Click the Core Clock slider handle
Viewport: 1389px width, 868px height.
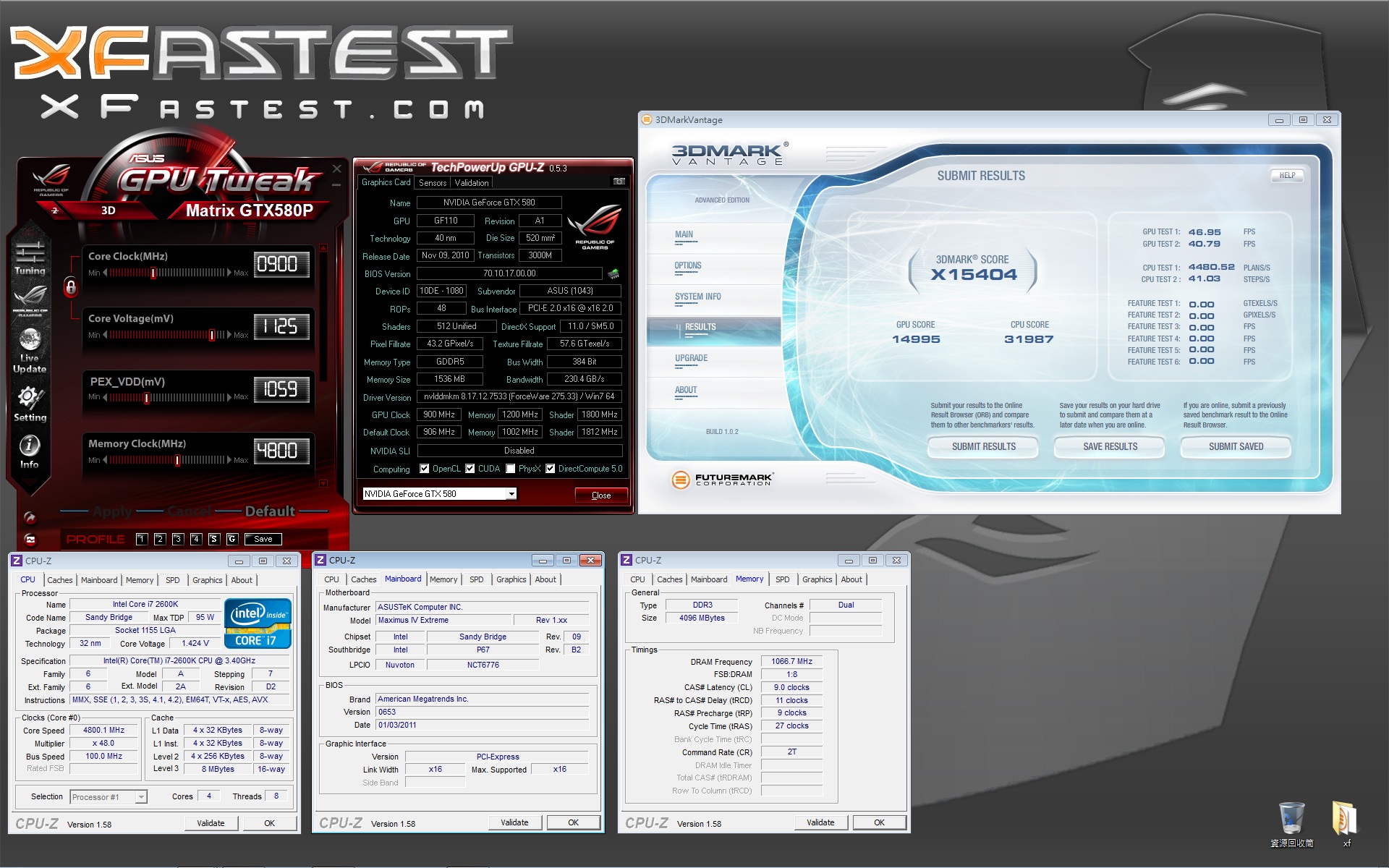point(153,273)
